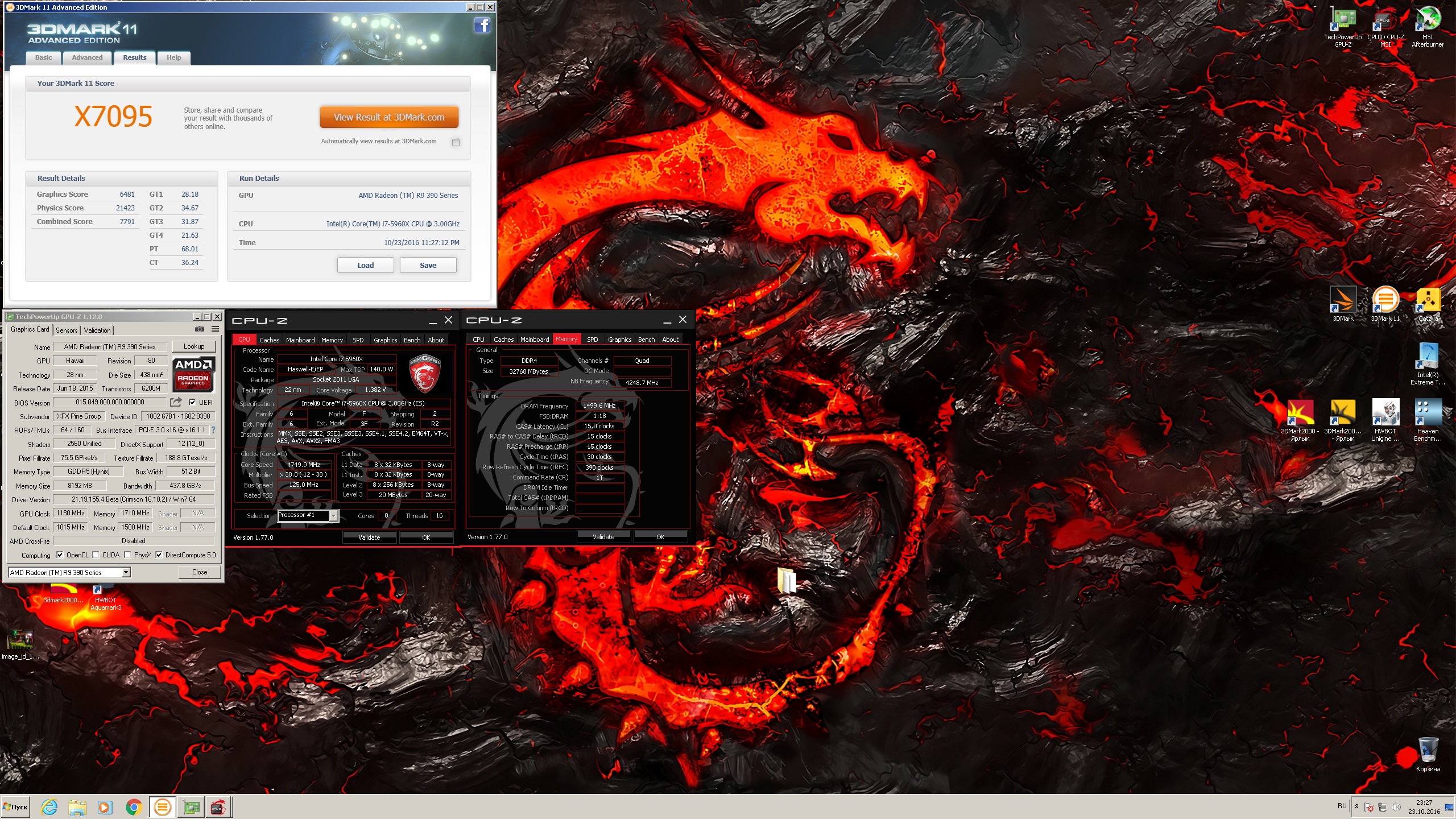Screen dimensions: 1456x819
Task: Toggle the OpenCL checkbox
Action: [x=60, y=555]
